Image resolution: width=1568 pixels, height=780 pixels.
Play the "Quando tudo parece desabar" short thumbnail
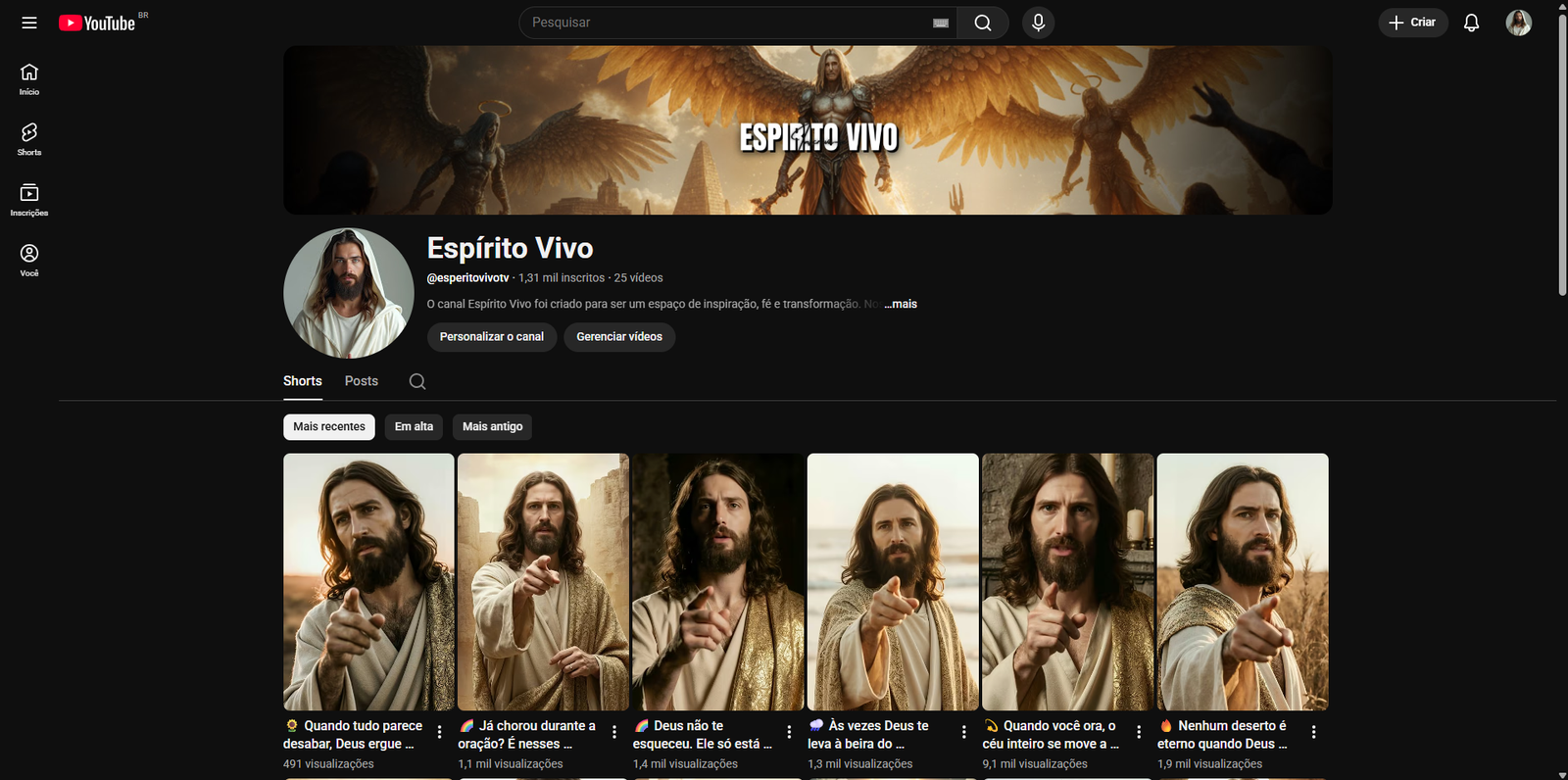pos(368,582)
